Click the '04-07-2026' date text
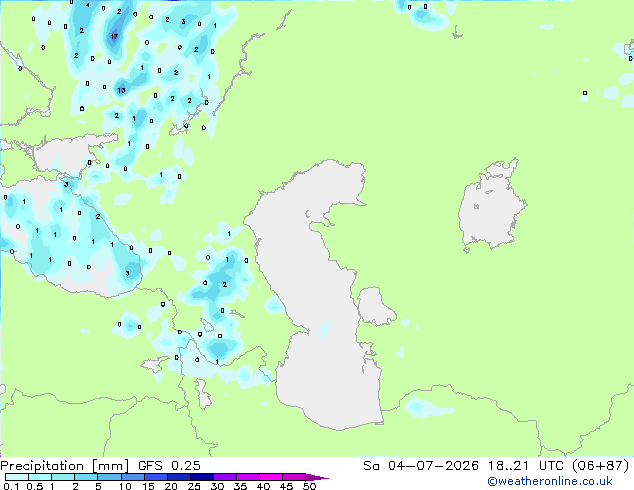This screenshot has width=634, height=490. [433, 466]
